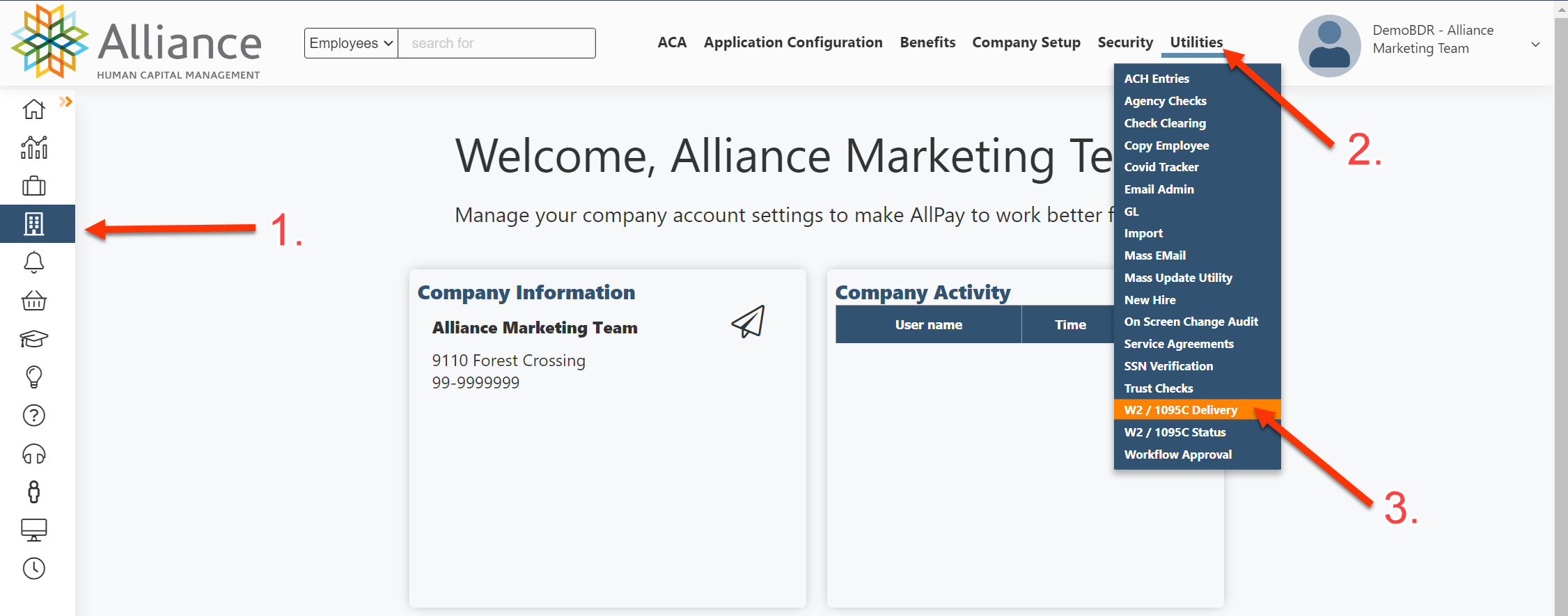
Task: Open the Home icon in the sidebar
Action: coord(33,109)
